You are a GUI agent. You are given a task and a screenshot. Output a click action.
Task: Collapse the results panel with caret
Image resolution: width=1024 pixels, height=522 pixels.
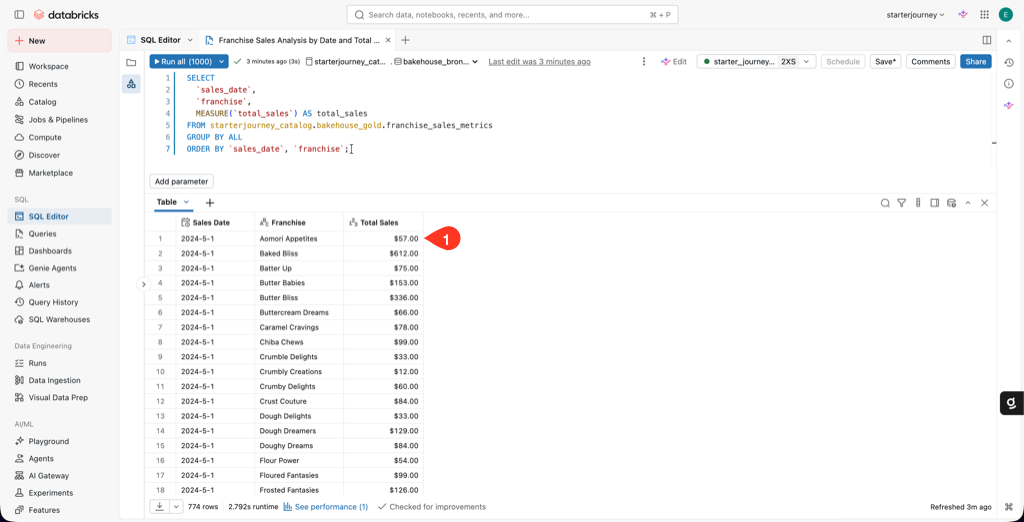tap(968, 203)
